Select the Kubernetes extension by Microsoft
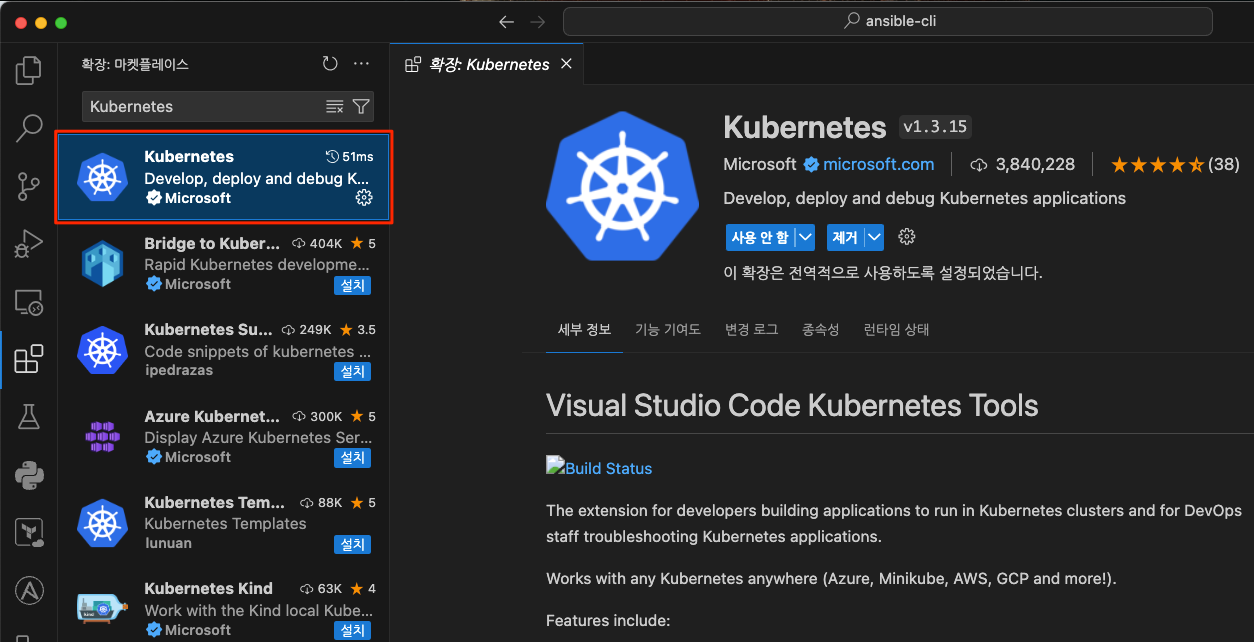Image resolution: width=1254 pixels, height=642 pixels. pos(224,177)
